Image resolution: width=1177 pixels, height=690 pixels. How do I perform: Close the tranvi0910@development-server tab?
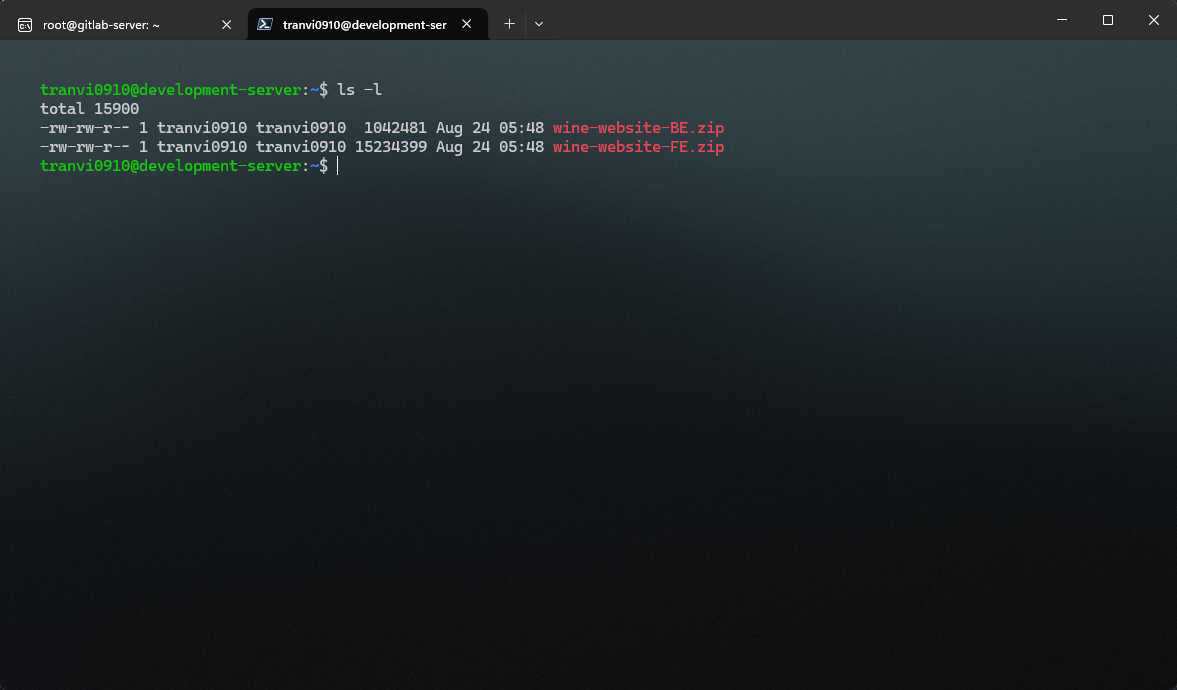point(467,24)
